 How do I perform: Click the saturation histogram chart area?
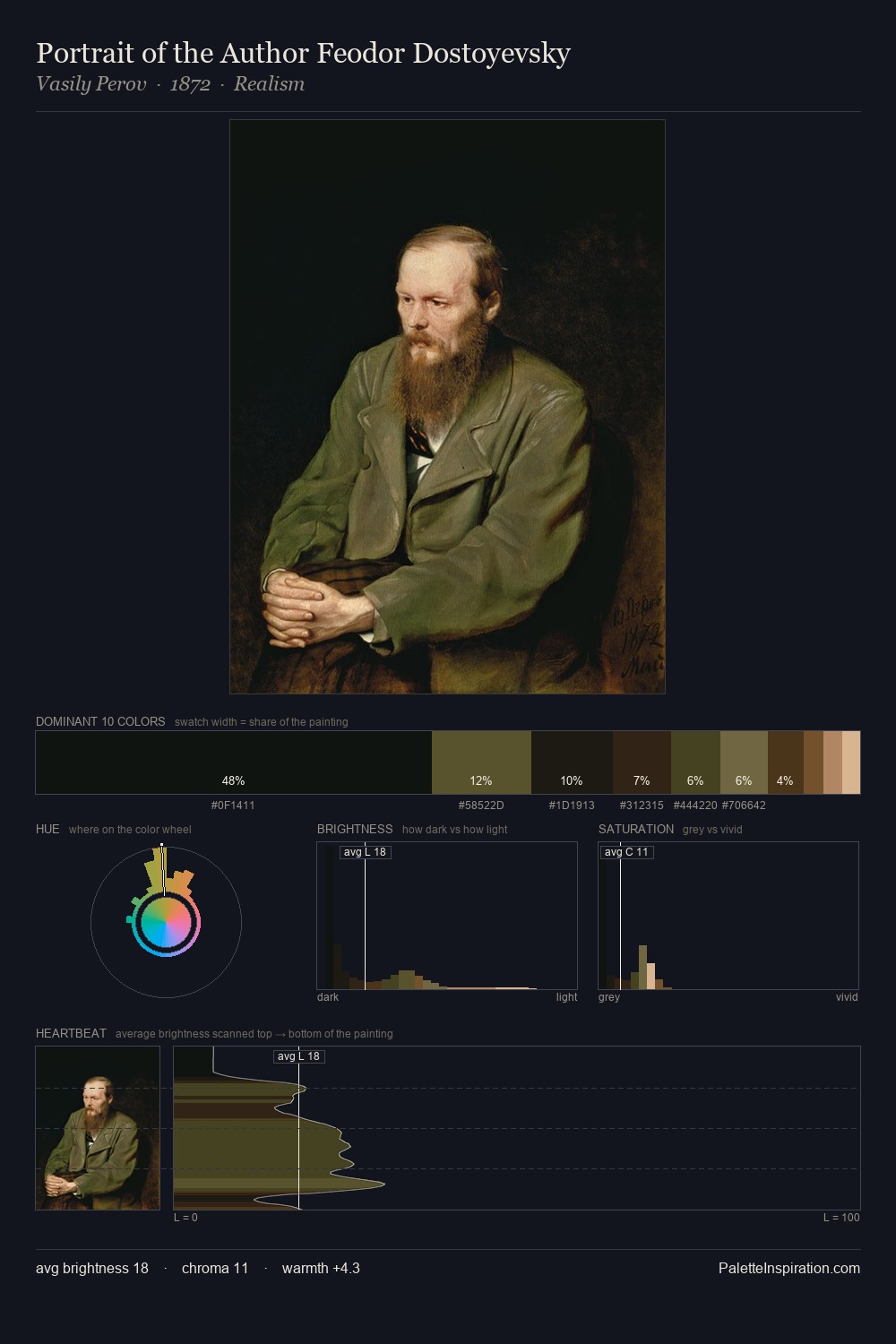pyautogui.click(x=728, y=916)
